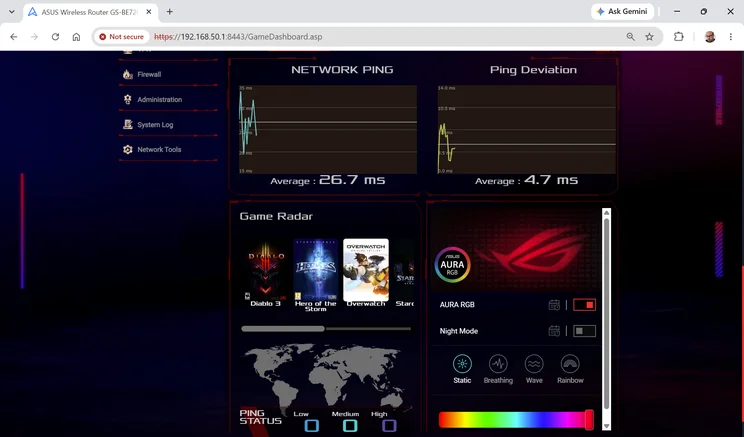Click the PING STATUS label
The image size is (744, 437).
(260, 417)
